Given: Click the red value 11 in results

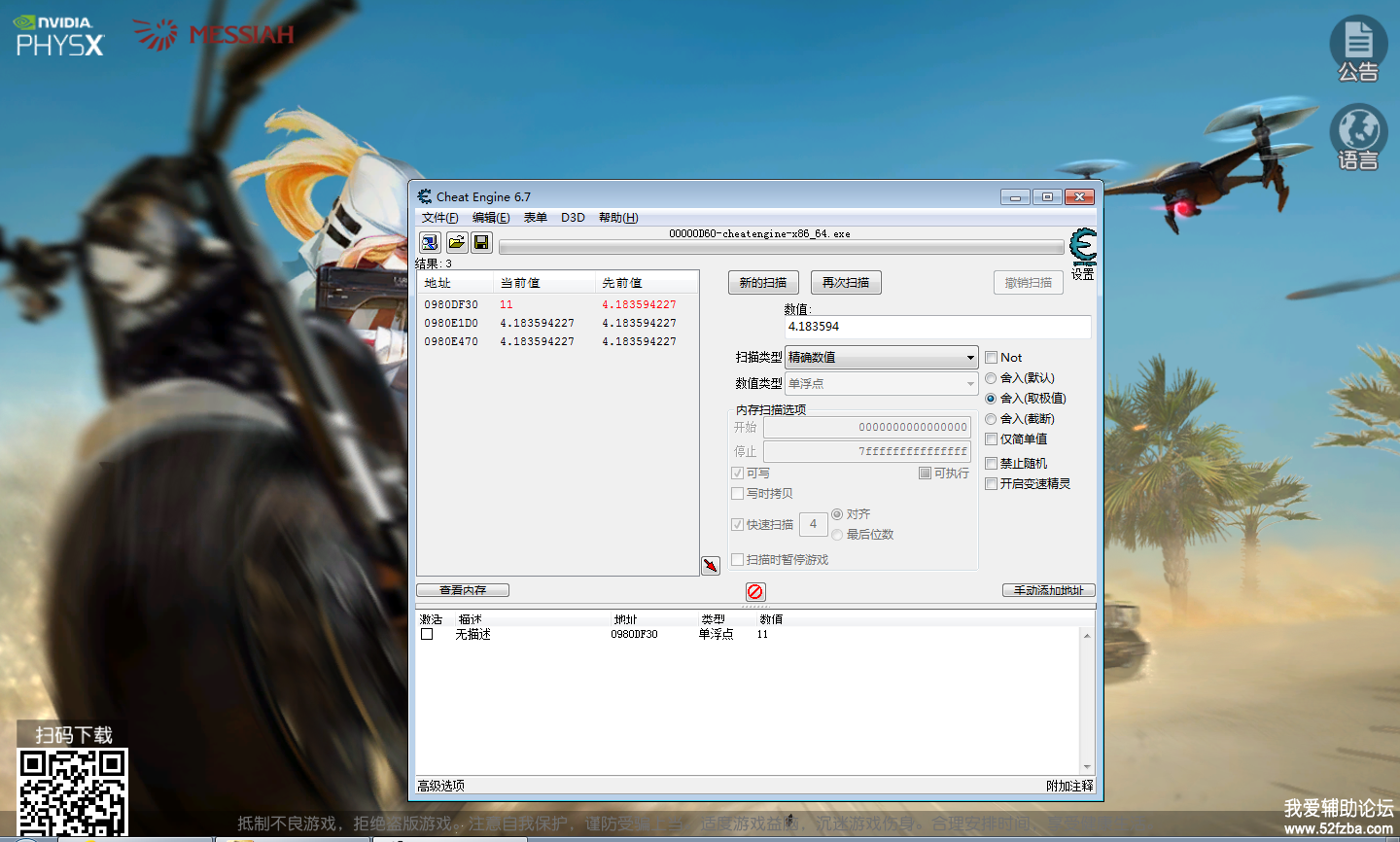Looking at the screenshot, I should coord(507,304).
